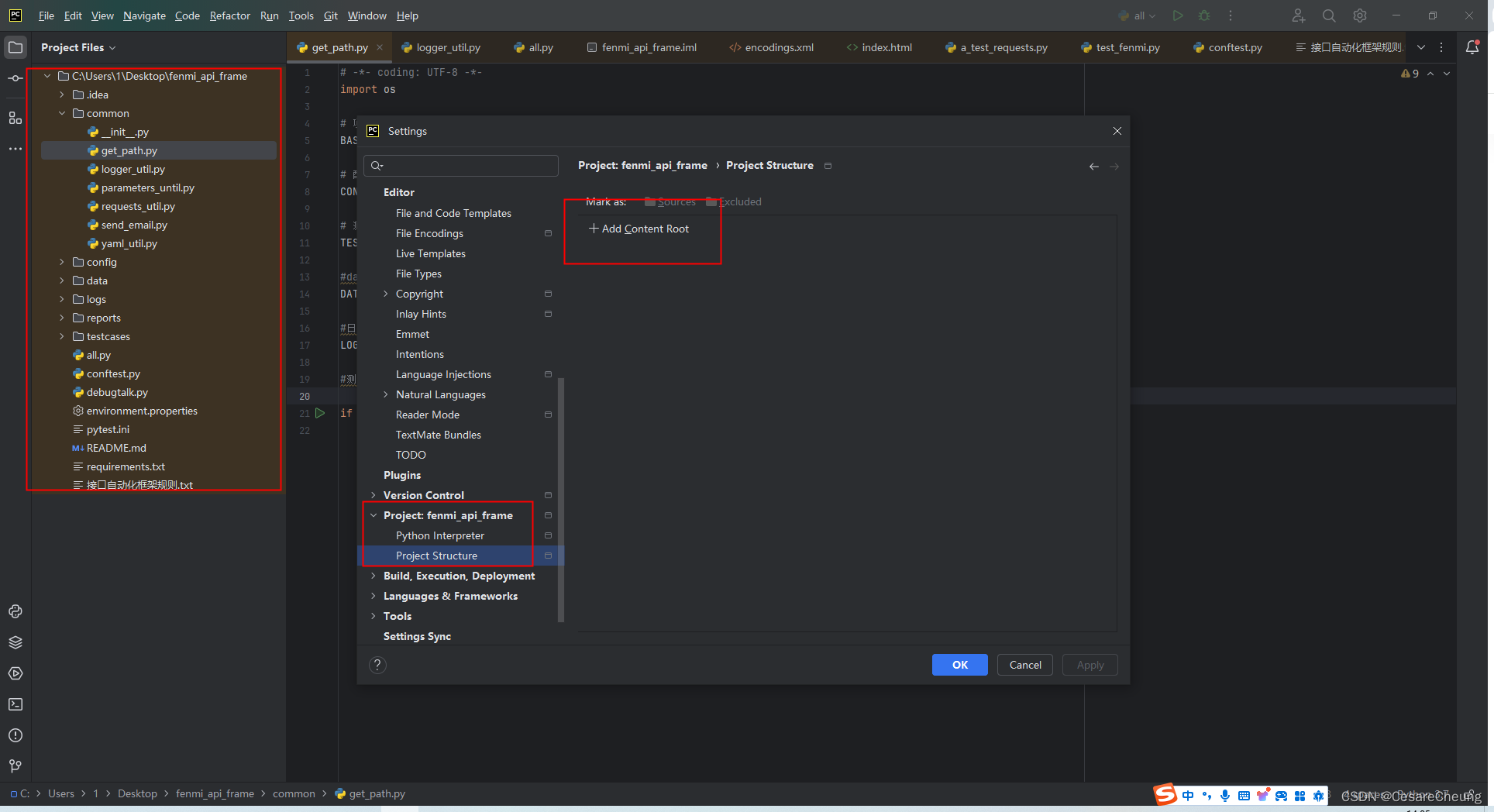Open the 'all' run configuration dropdown
Image resolution: width=1494 pixels, height=812 pixels.
[1137, 15]
